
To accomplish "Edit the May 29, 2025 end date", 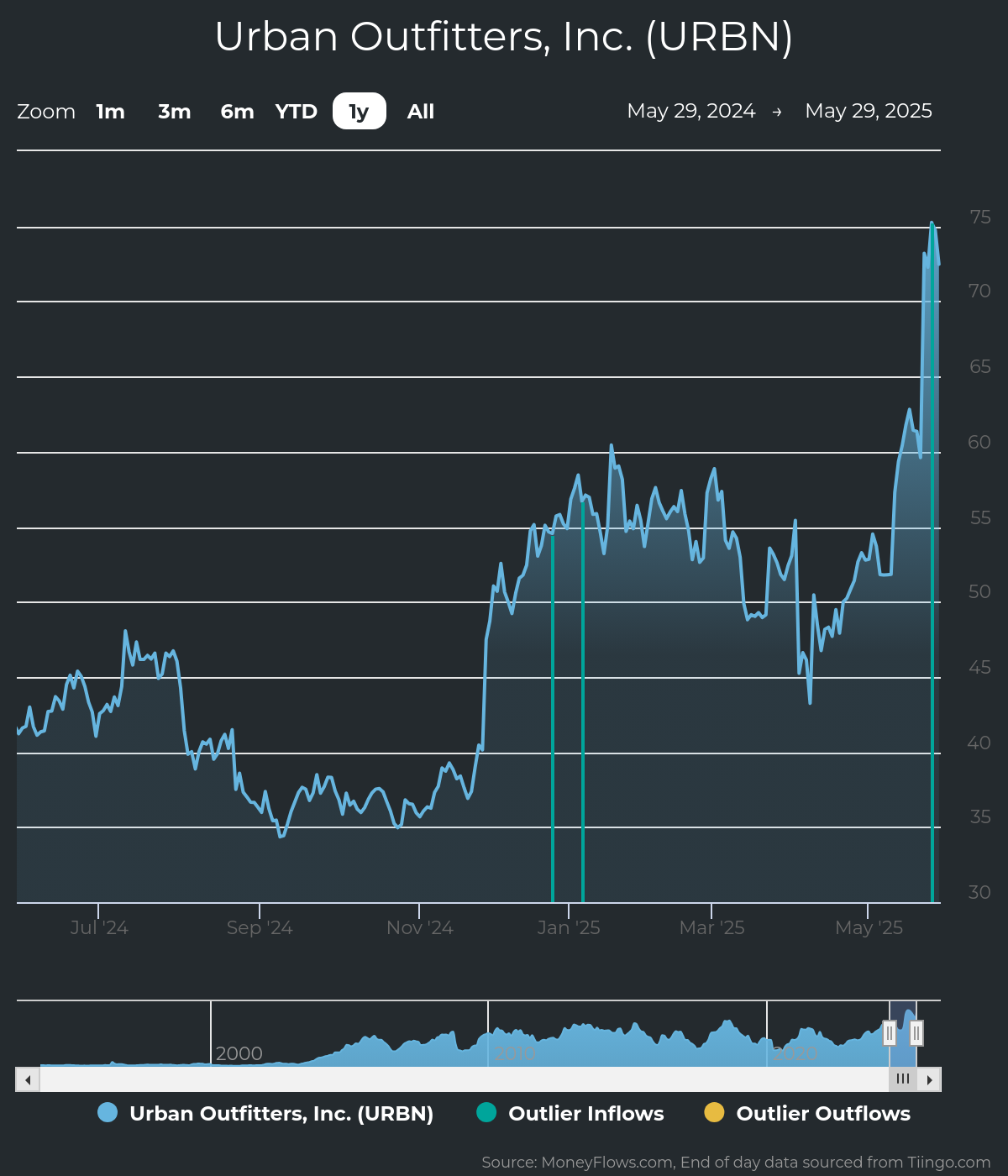I will [869, 111].
